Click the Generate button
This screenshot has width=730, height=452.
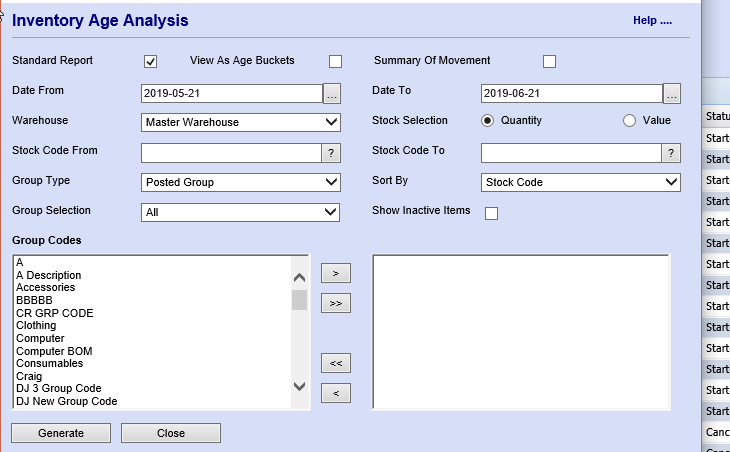tap(61, 433)
